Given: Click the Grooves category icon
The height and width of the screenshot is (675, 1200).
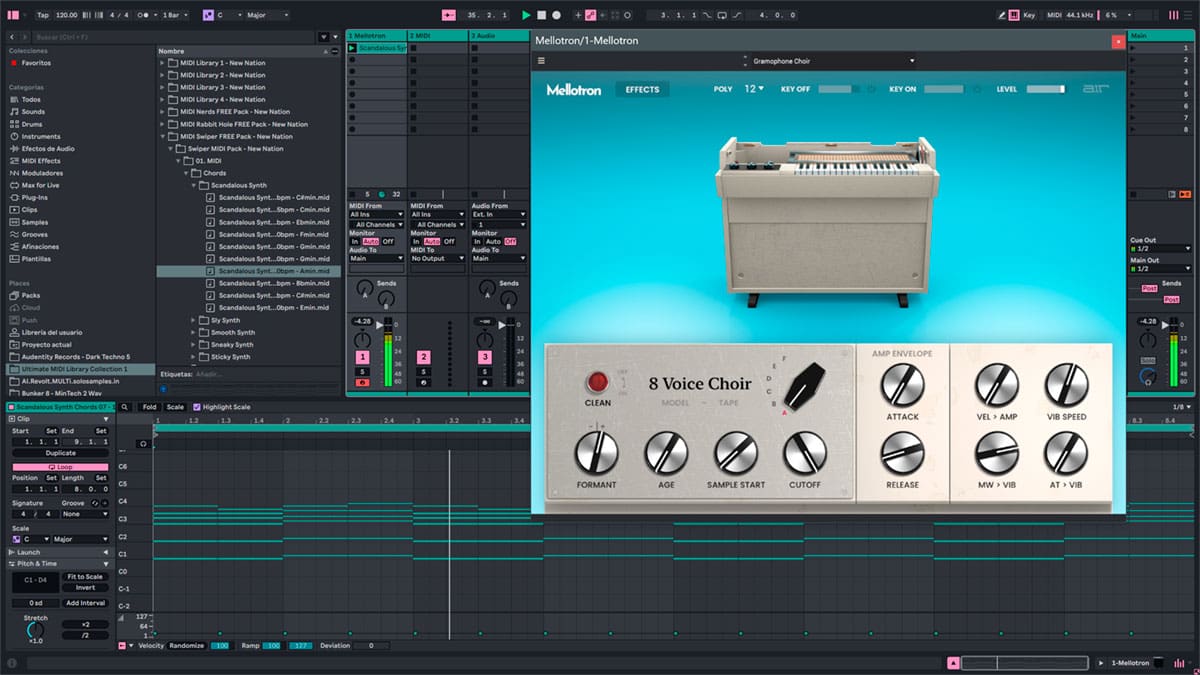Looking at the screenshot, I should click(x=13, y=234).
